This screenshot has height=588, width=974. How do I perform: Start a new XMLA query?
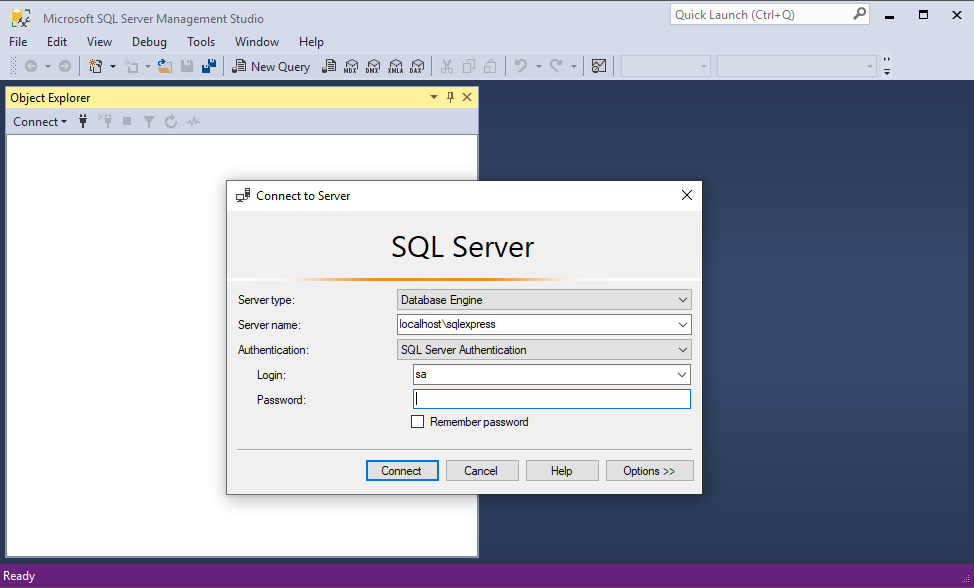[x=395, y=66]
